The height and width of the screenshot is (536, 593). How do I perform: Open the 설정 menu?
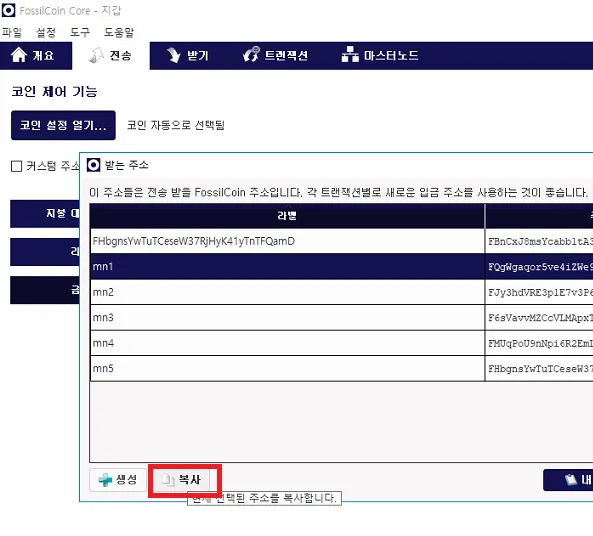pos(46,32)
